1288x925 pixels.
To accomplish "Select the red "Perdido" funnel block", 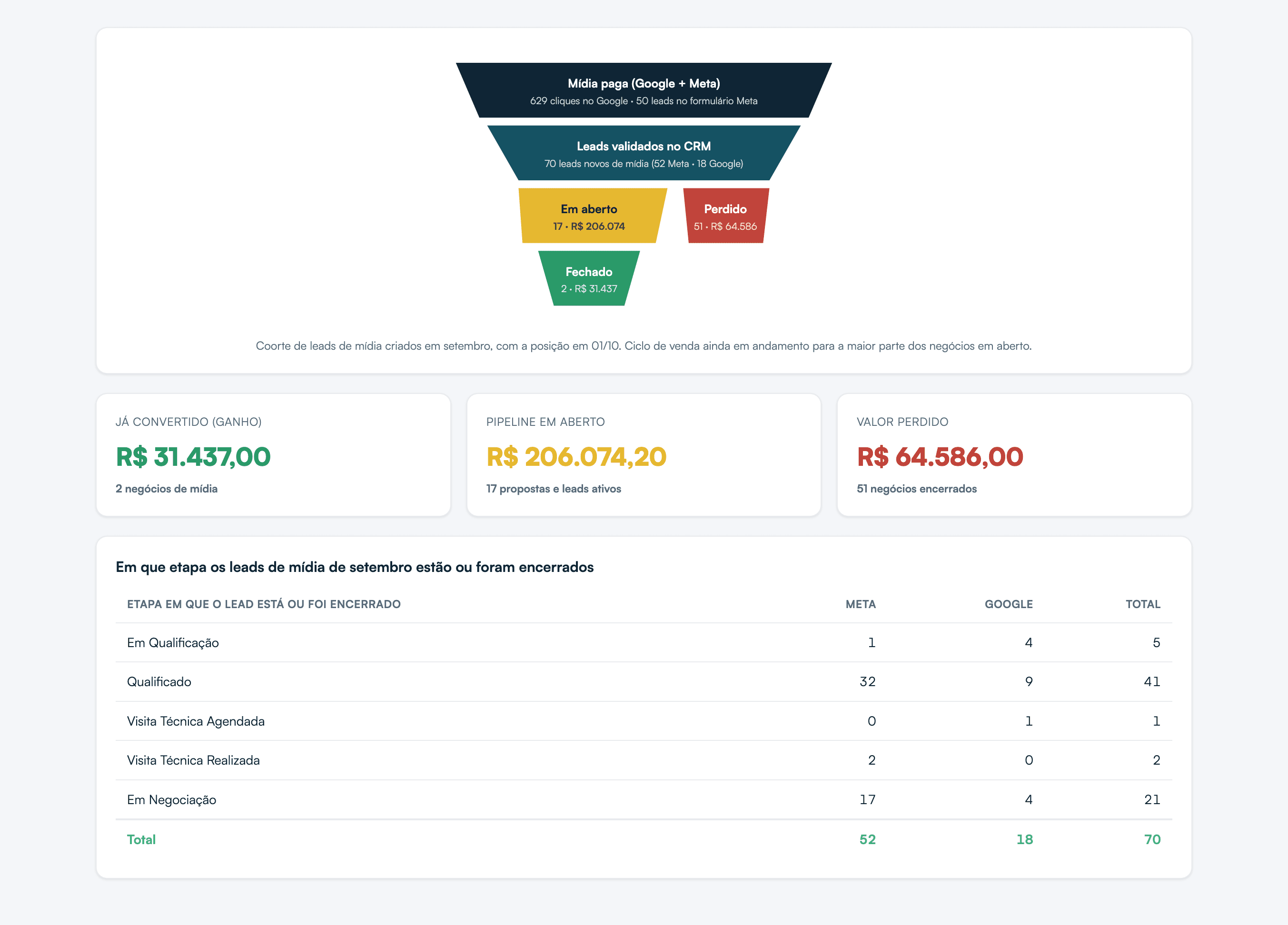I will (x=726, y=216).
